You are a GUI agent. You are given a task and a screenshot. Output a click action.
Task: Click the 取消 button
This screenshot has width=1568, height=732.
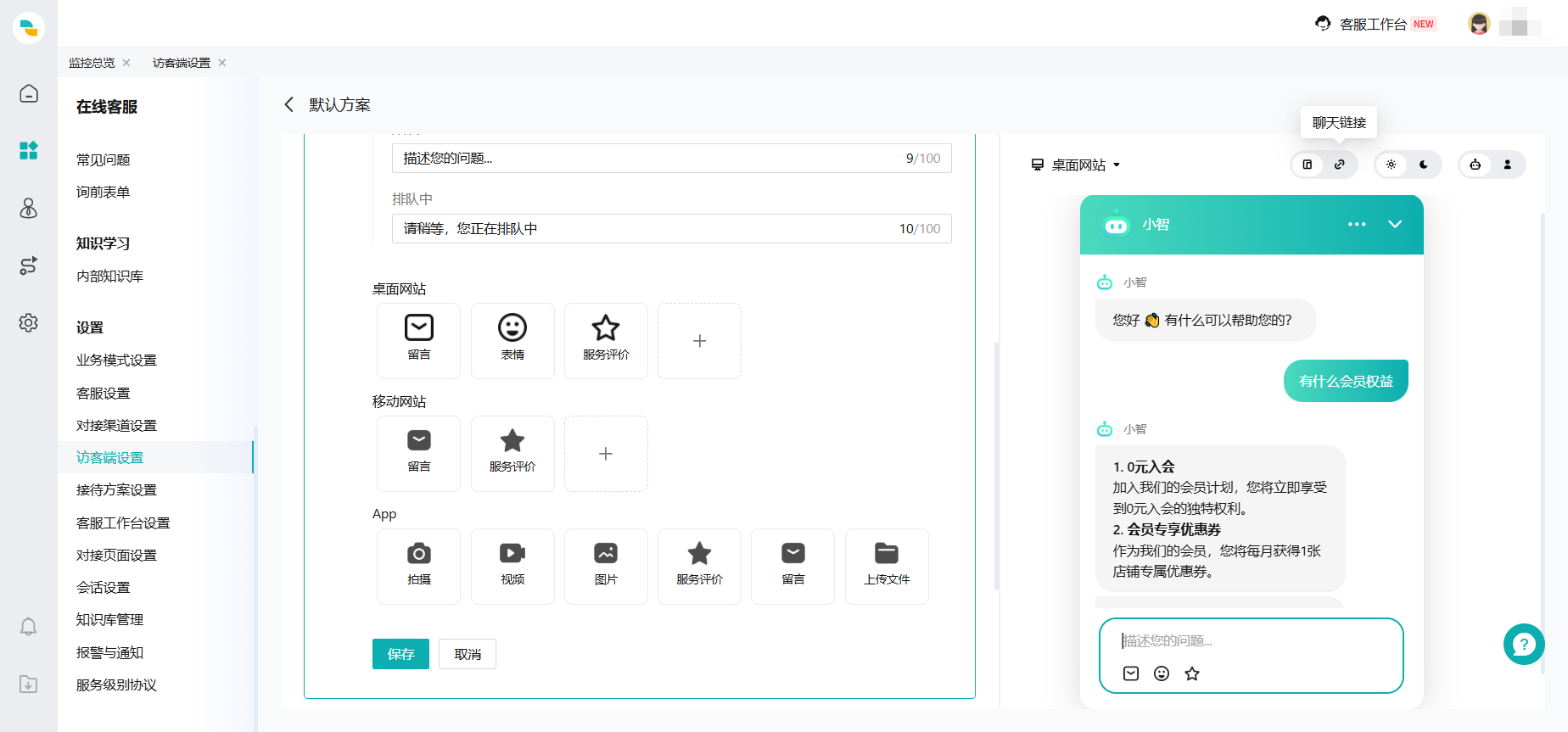point(467,654)
